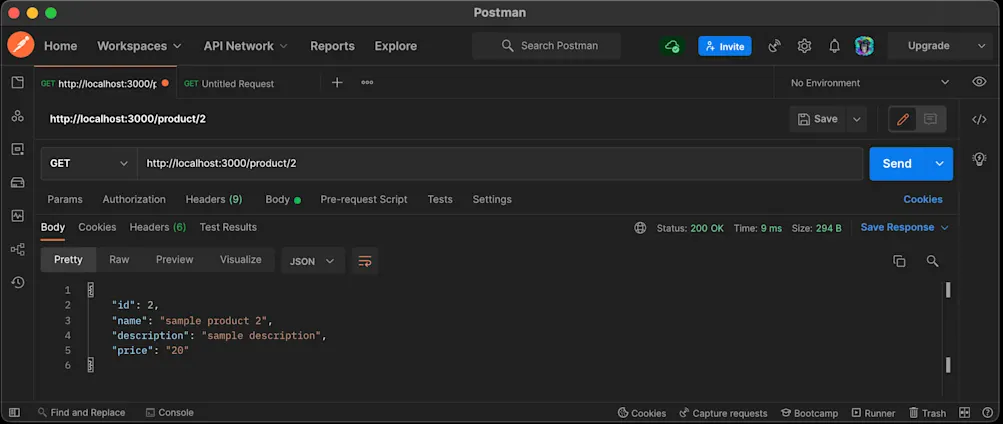Open the request Settings tab

(492, 200)
